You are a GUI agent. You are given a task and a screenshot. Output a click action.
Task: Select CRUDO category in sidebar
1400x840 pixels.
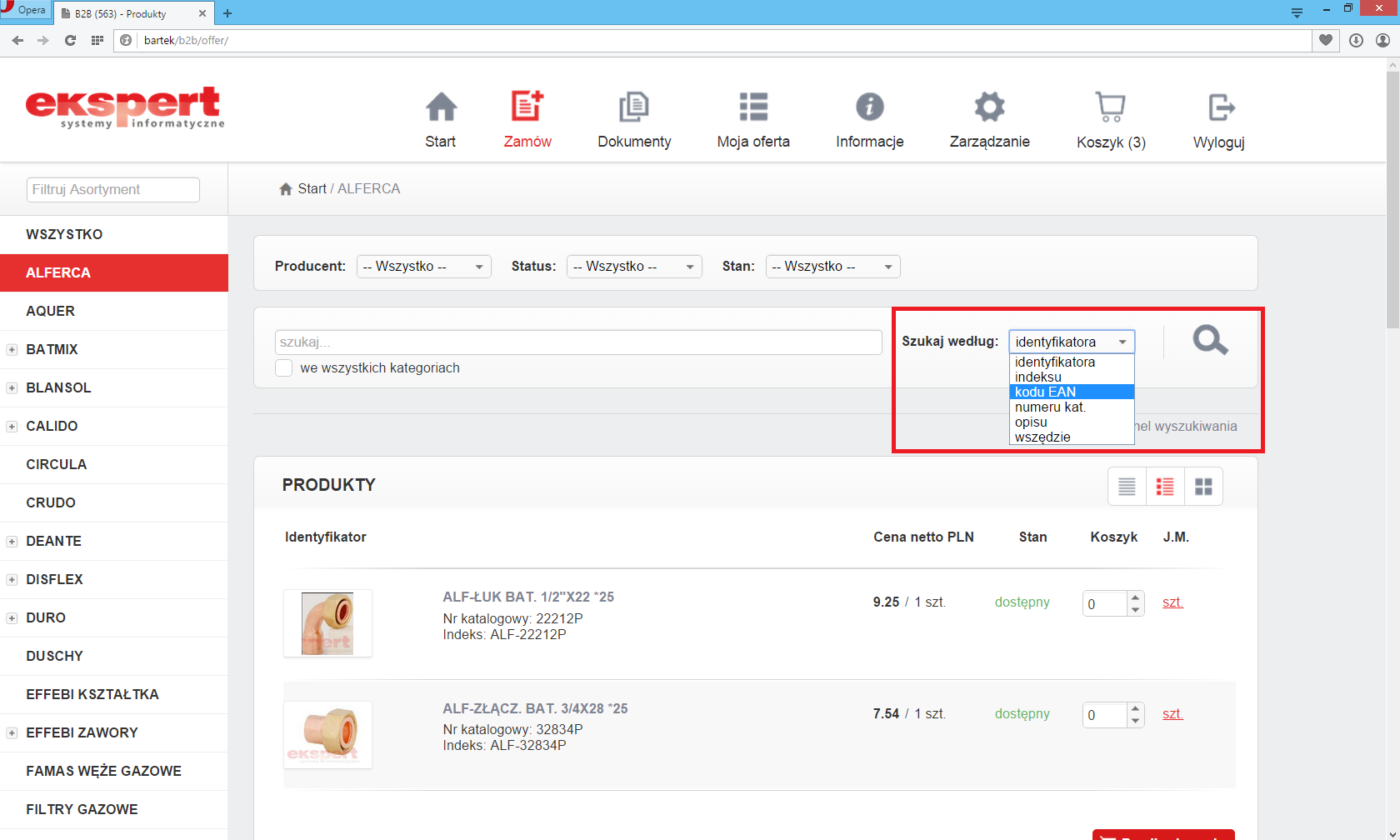click(x=114, y=502)
